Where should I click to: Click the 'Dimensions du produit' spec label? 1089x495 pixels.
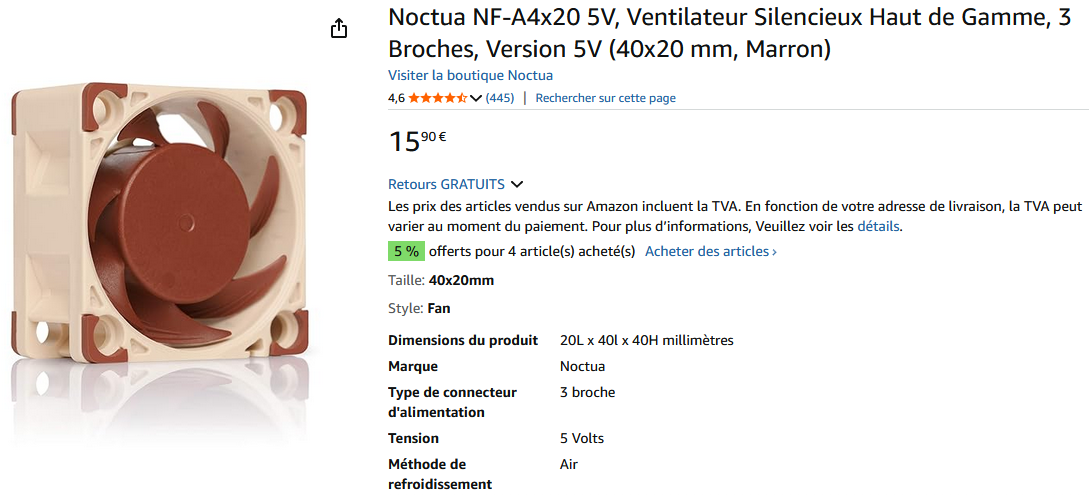pos(463,340)
